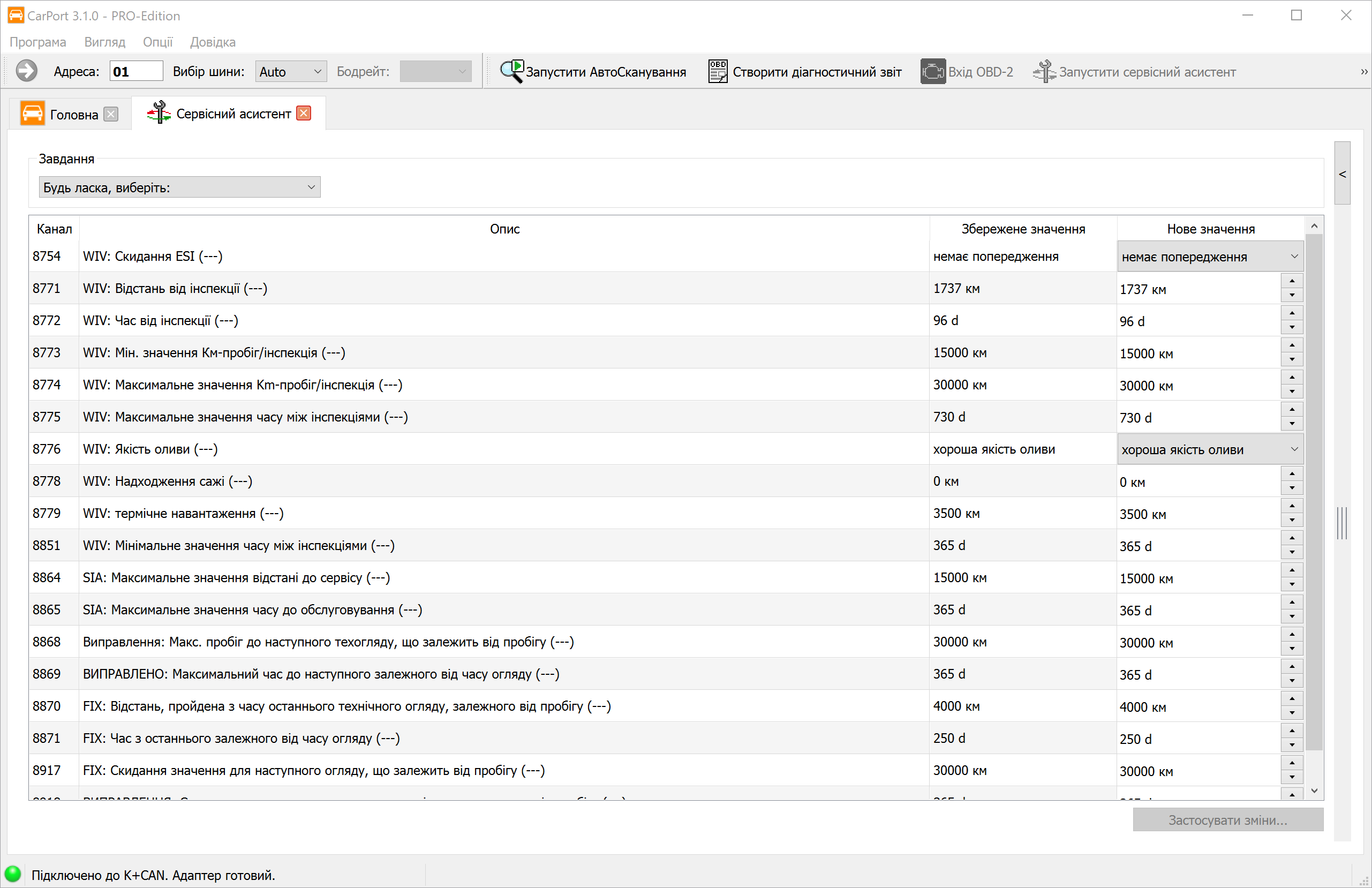
Task: Click the diagnostic report icon
Action: [717, 72]
